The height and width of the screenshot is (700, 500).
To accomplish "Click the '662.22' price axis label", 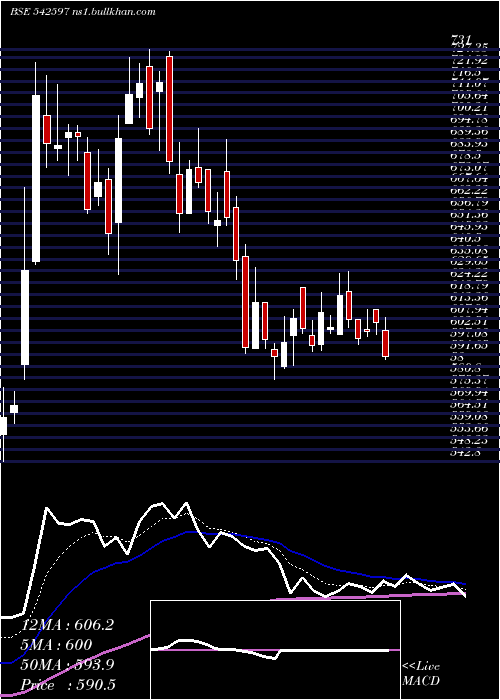I will pos(469,191).
